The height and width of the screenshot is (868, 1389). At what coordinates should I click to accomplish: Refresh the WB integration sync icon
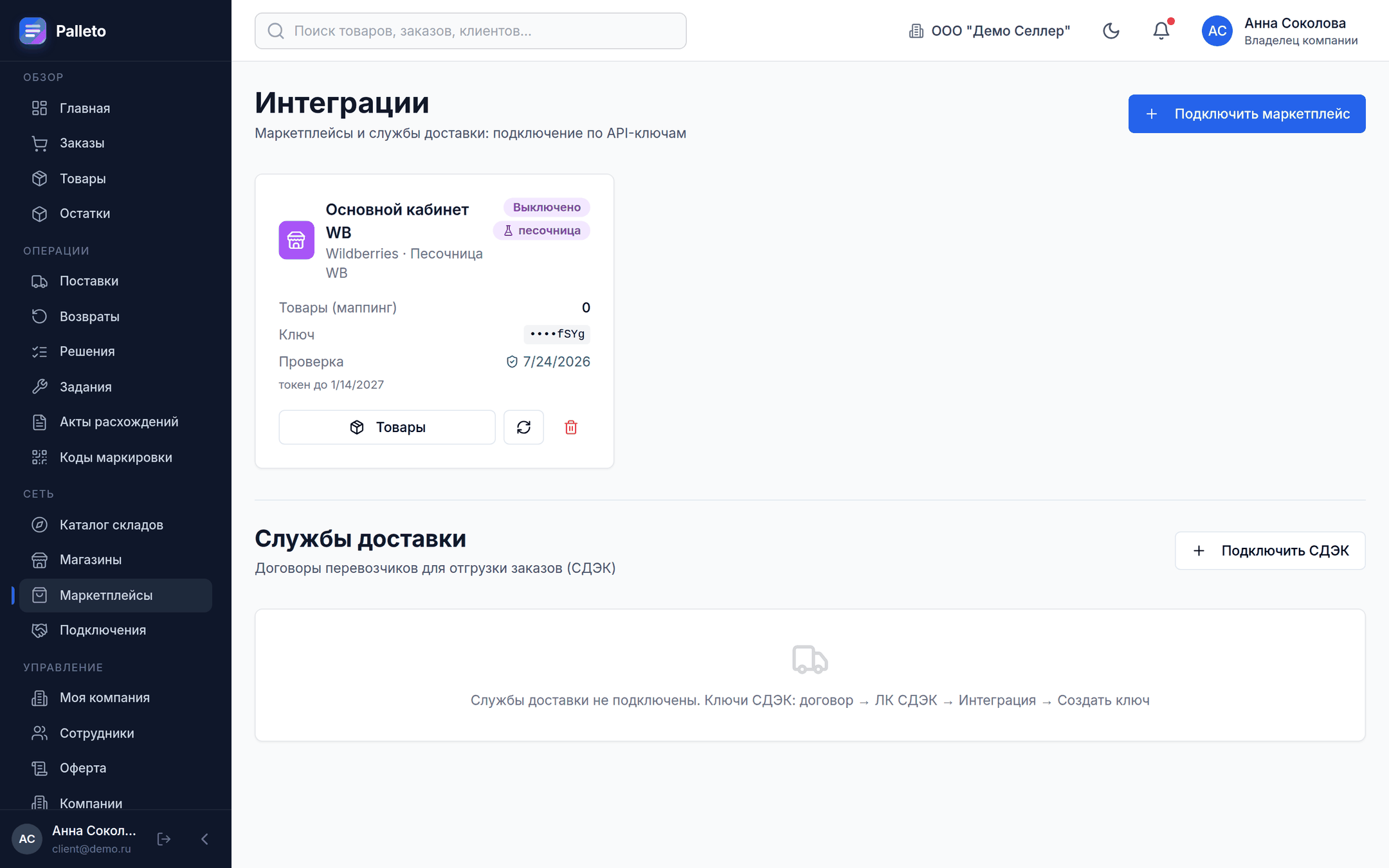click(x=523, y=428)
